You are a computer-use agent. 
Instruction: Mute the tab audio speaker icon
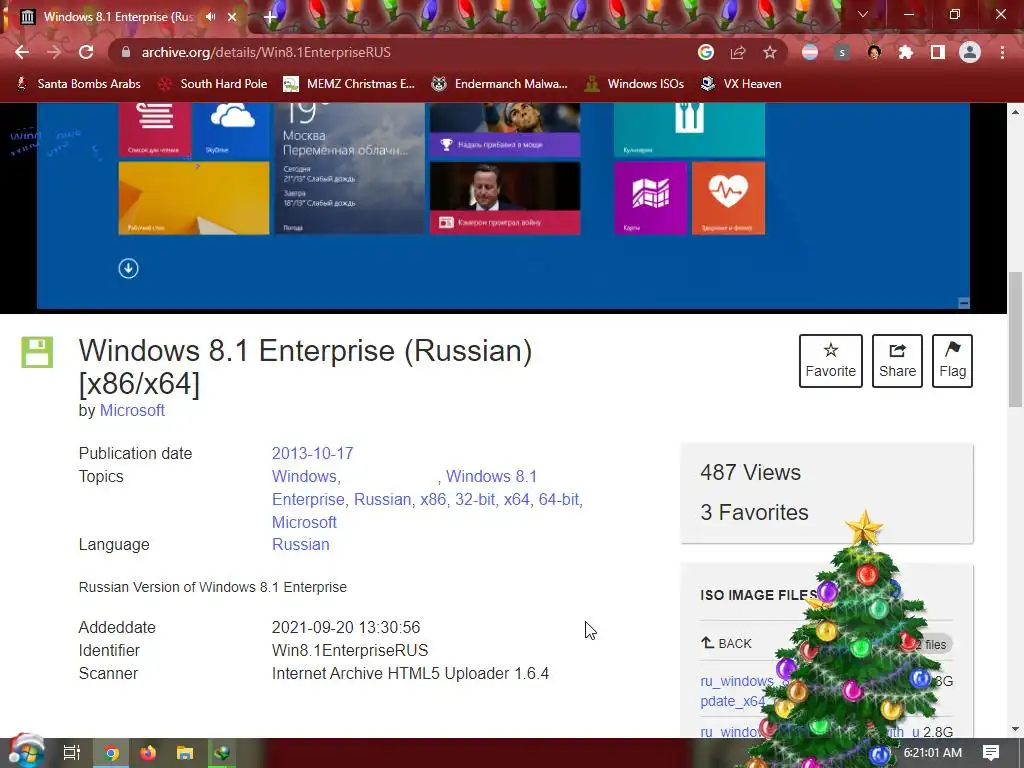(210, 16)
